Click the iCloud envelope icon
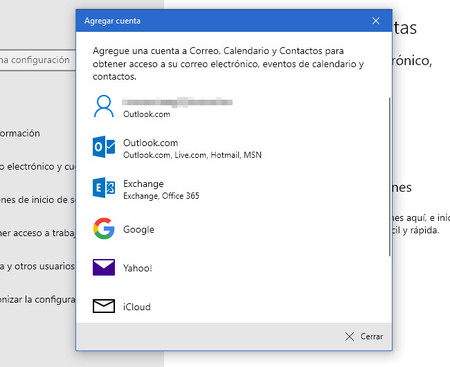This screenshot has height=367, width=450. (x=104, y=306)
